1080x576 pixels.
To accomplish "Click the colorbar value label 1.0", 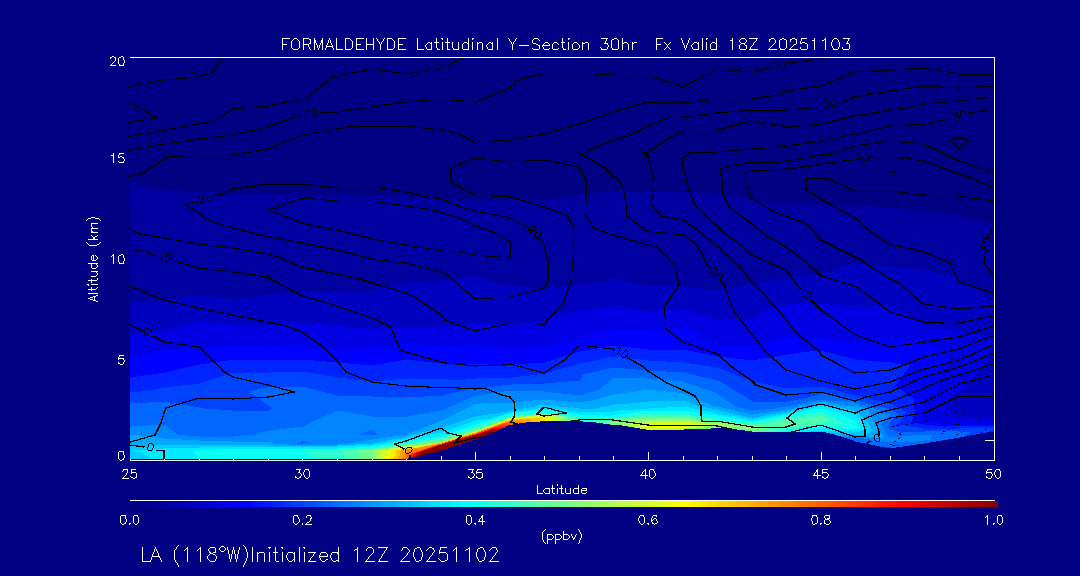I will 993,520.
